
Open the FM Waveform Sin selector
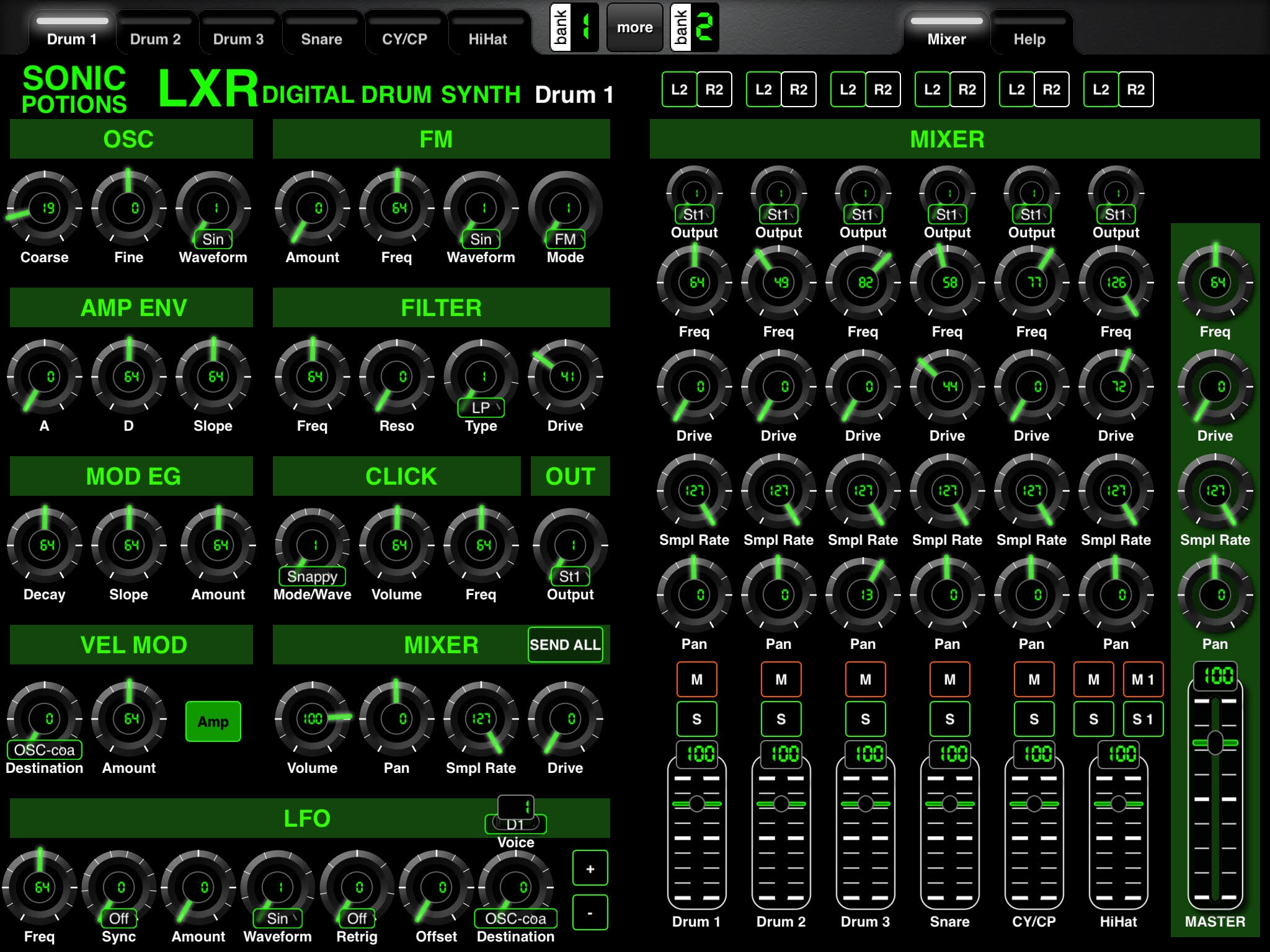(x=481, y=239)
